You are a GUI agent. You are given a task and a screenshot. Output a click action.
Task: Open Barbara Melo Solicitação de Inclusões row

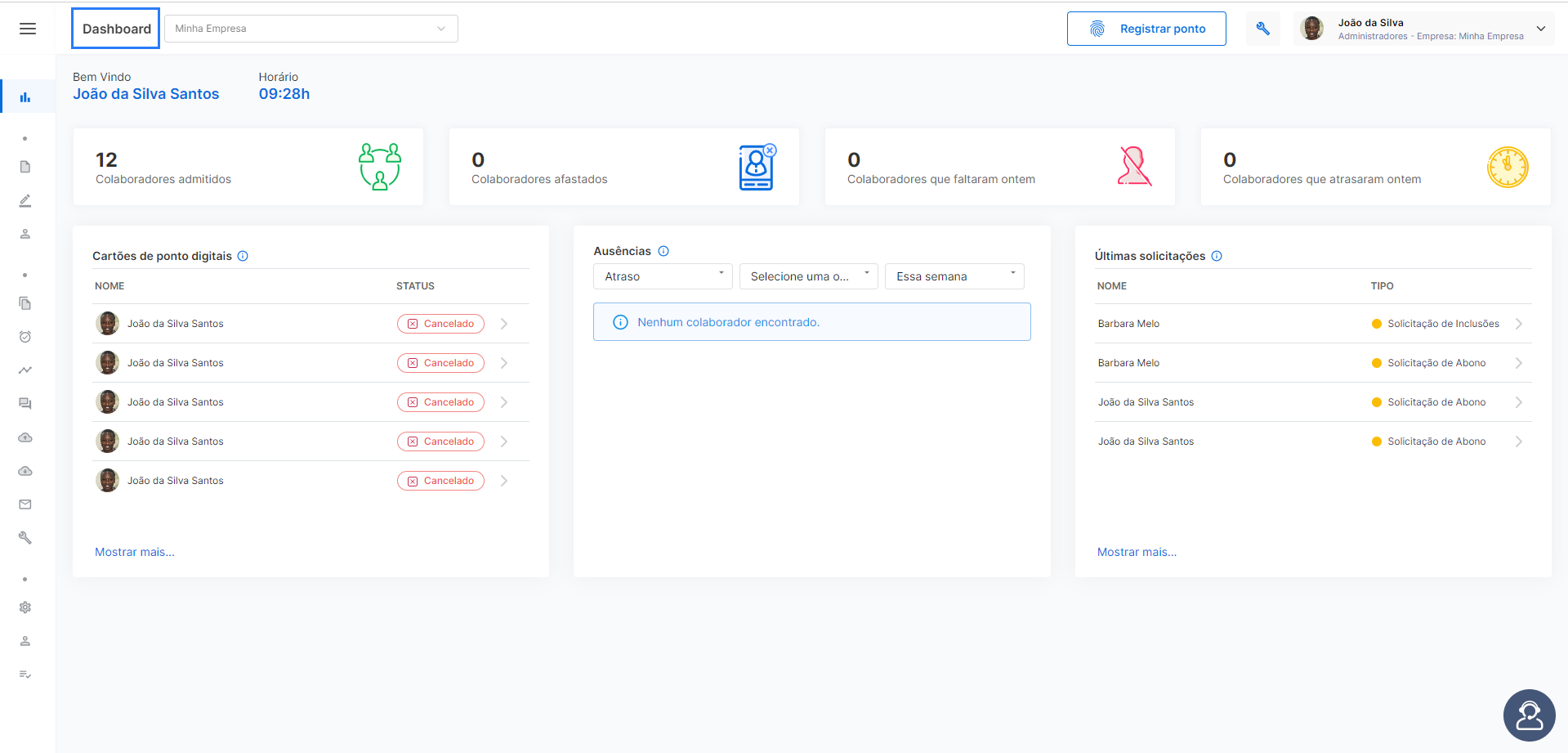click(1312, 324)
